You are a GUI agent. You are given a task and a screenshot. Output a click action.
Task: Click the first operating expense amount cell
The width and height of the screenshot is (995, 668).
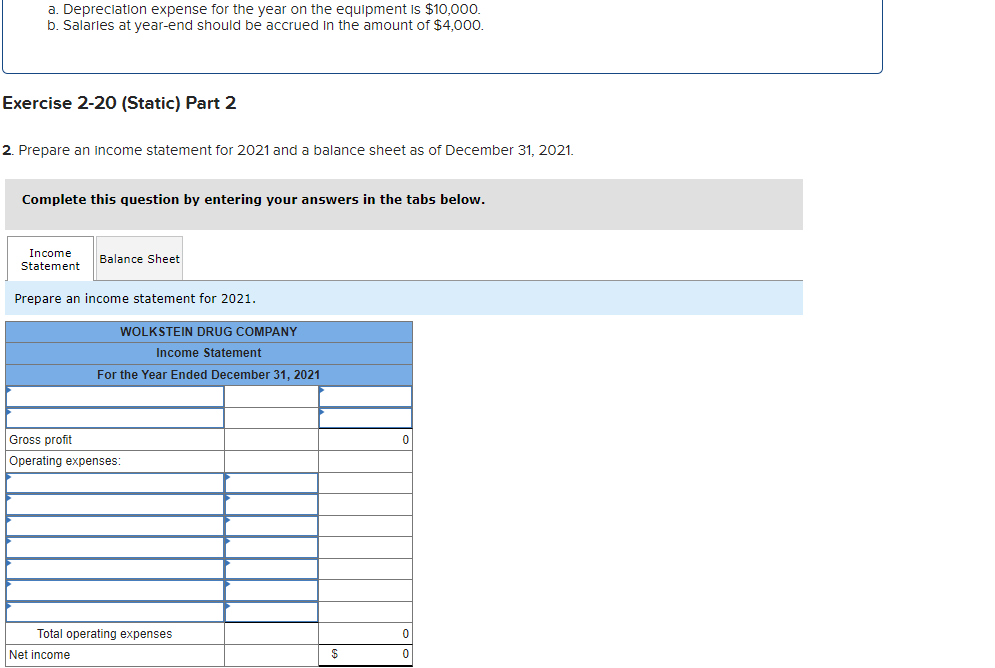click(271, 482)
